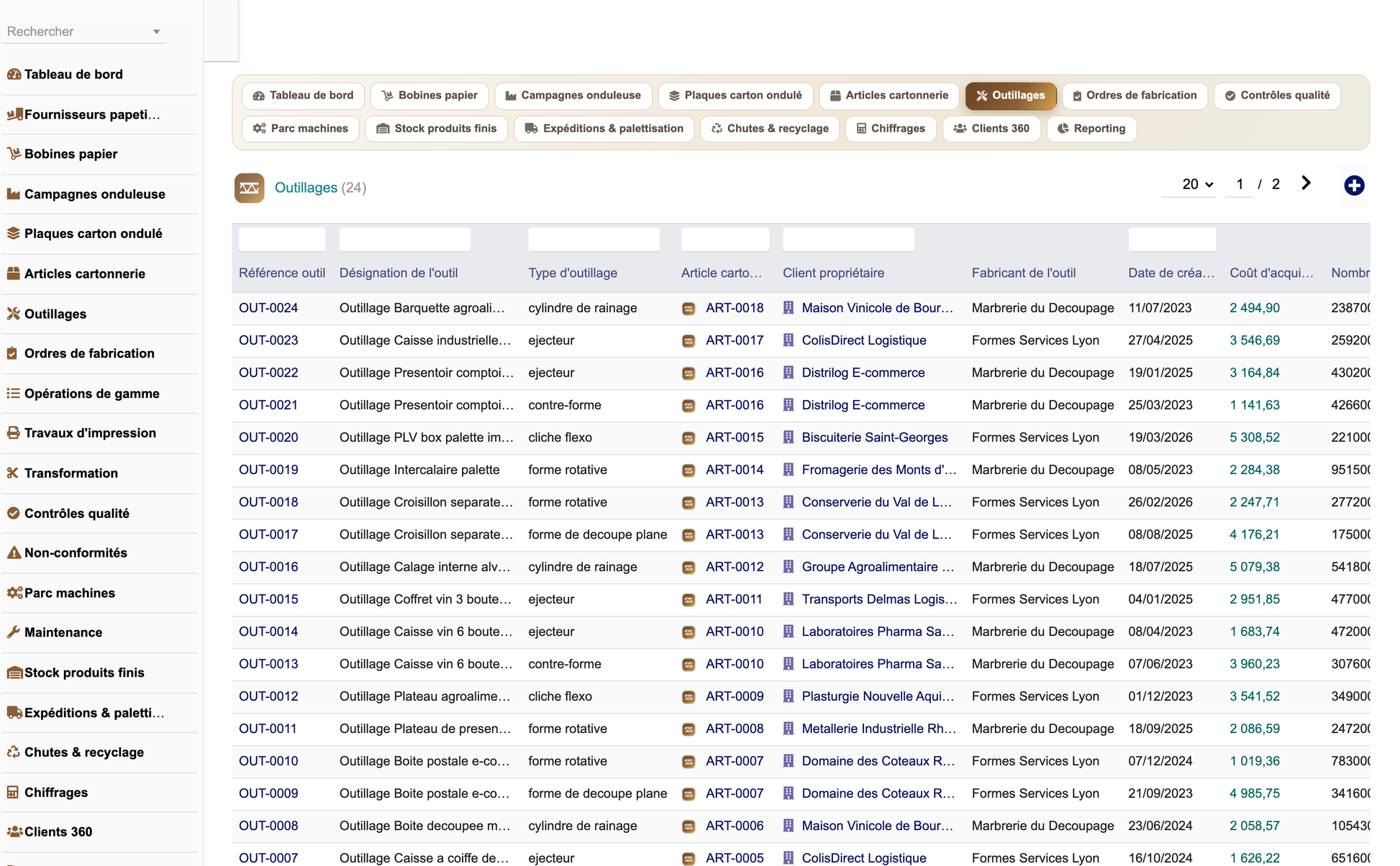Click the Stock produits finis warehouse icon in sidebar
The height and width of the screenshot is (866, 1400).
click(14, 673)
